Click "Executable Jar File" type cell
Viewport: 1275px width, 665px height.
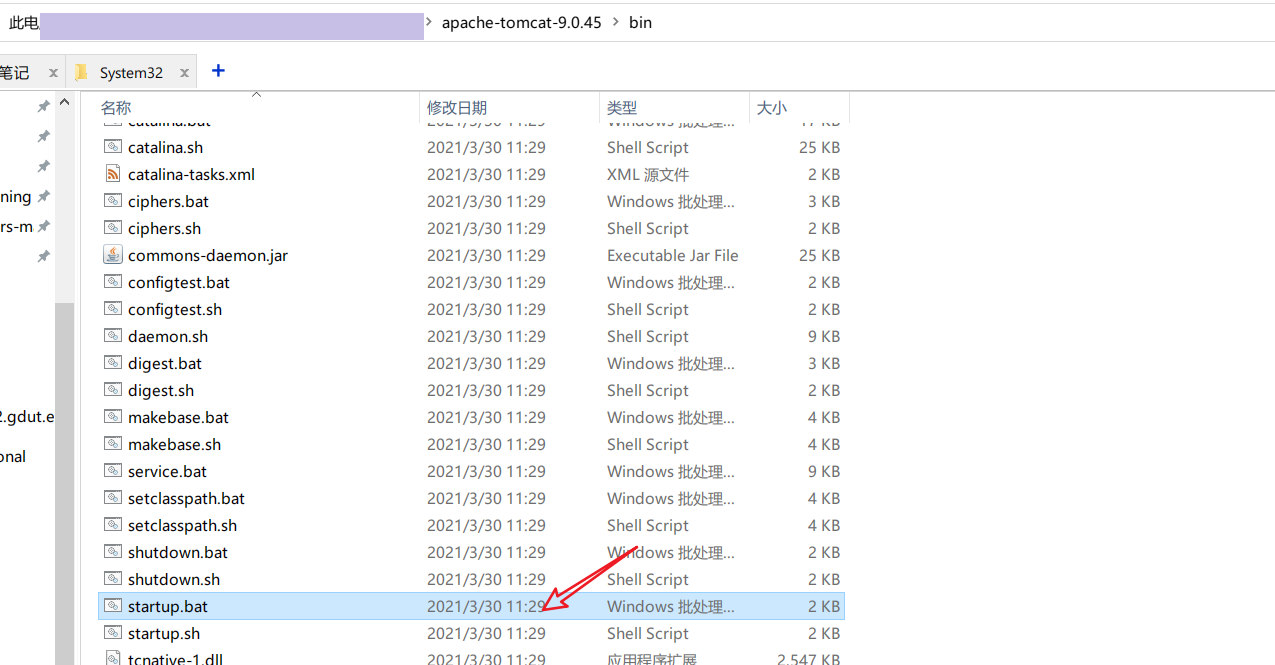[673, 255]
